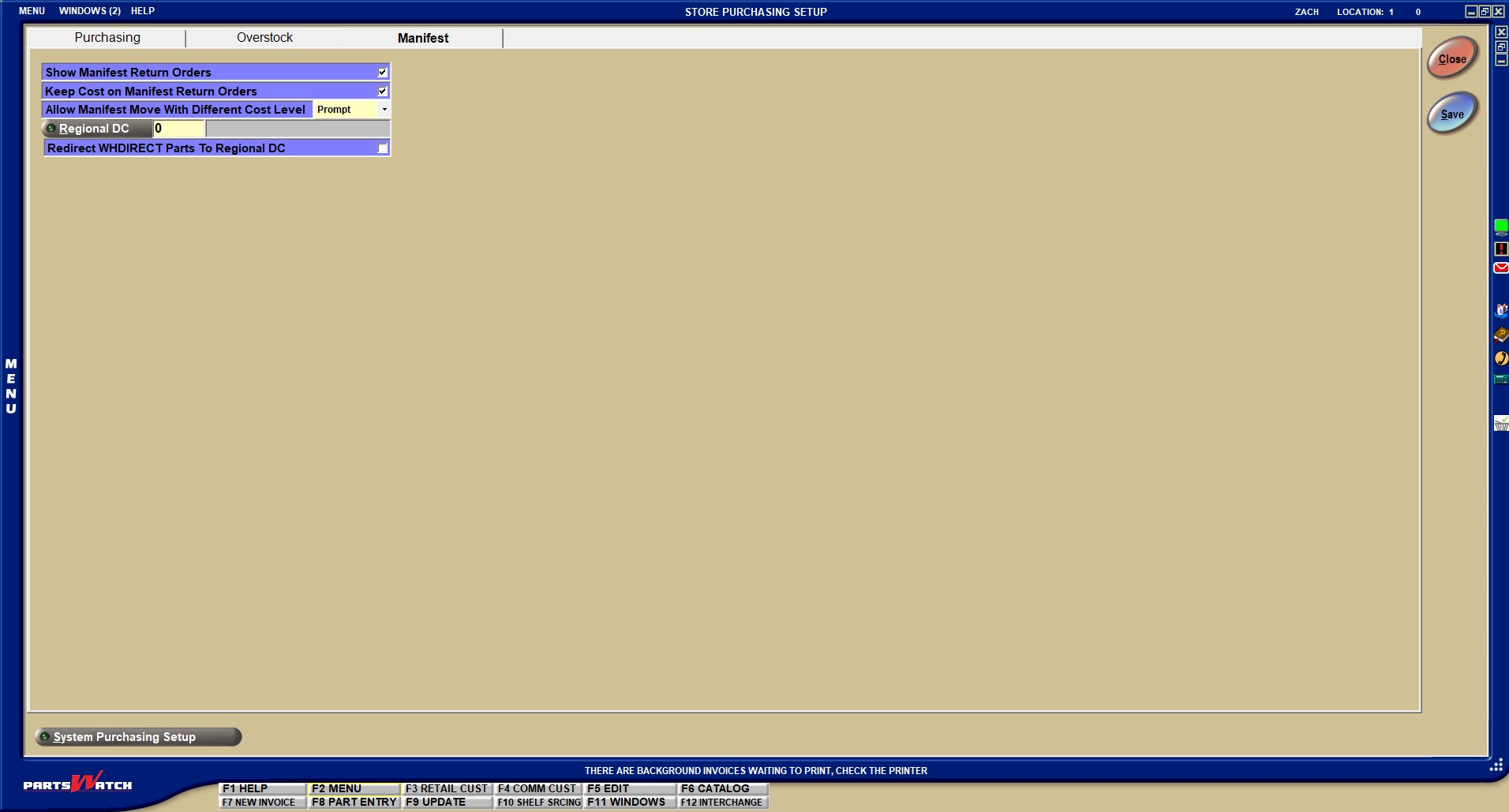Switch to the Overstock tab
This screenshot has width=1509, height=812.
click(264, 38)
